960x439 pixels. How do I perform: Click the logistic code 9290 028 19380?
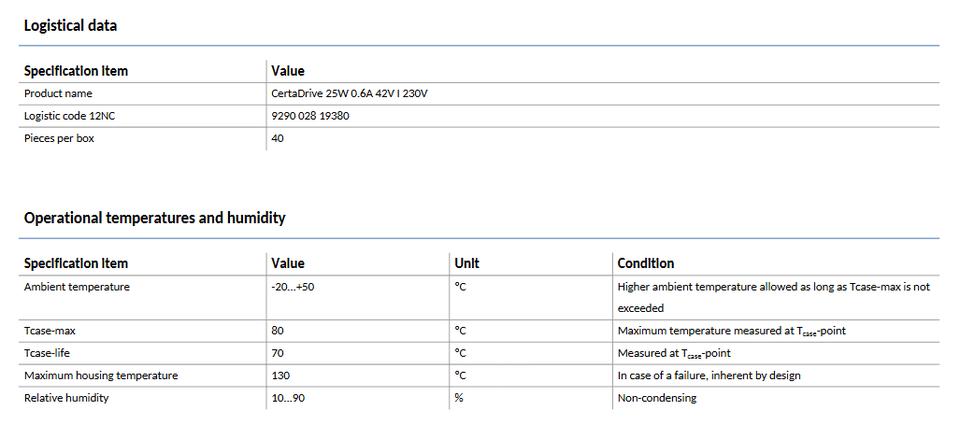pos(310,116)
